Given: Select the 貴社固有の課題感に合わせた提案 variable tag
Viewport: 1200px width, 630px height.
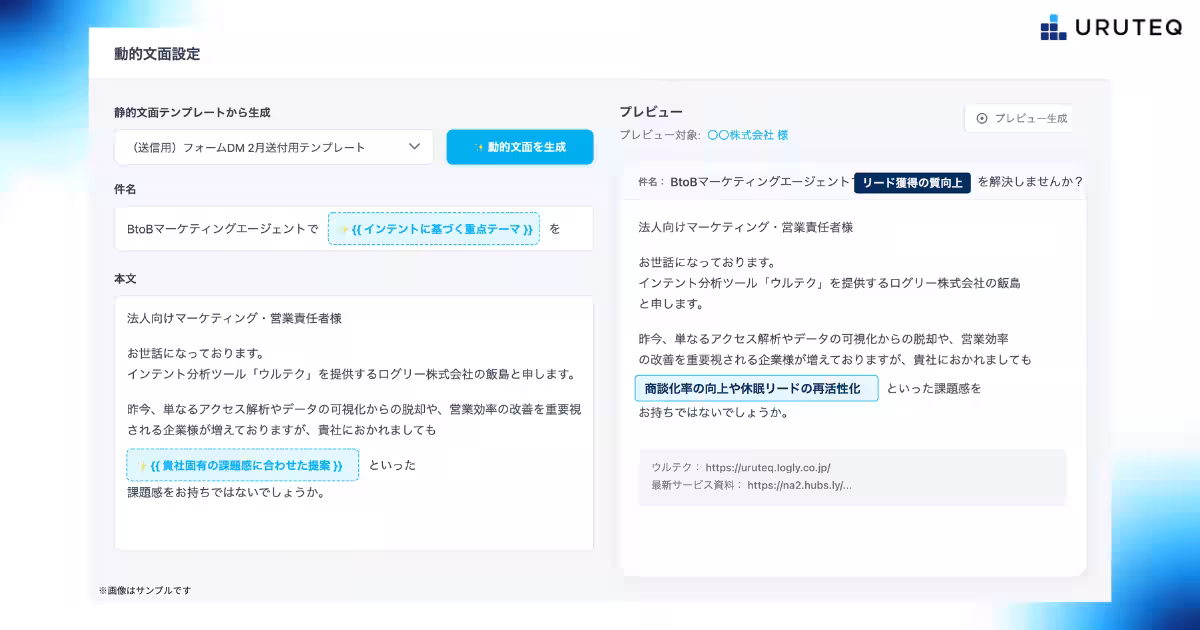Looking at the screenshot, I should point(242,465).
